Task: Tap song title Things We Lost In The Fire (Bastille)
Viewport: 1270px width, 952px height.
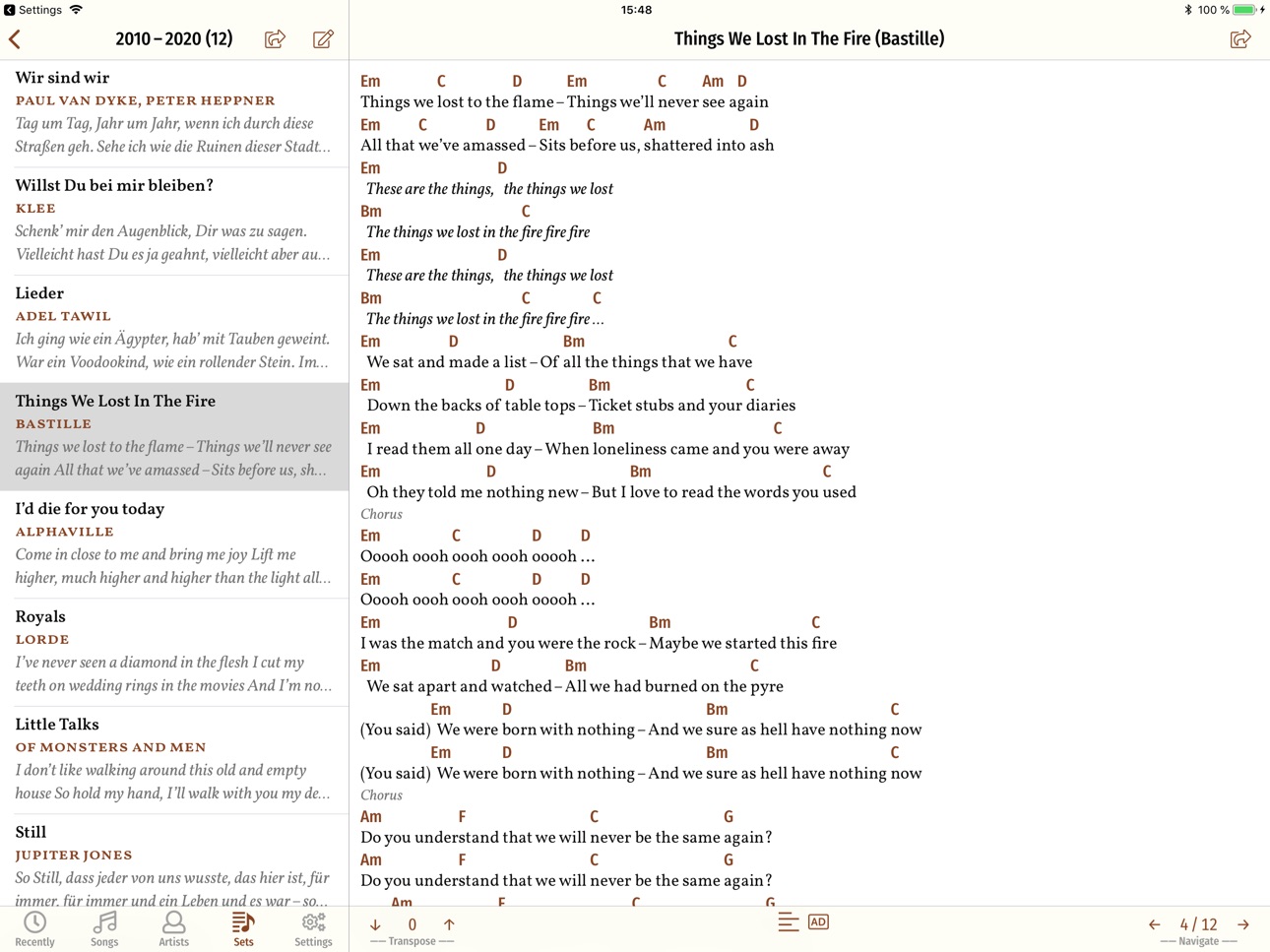Action: pyautogui.click(x=809, y=39)
